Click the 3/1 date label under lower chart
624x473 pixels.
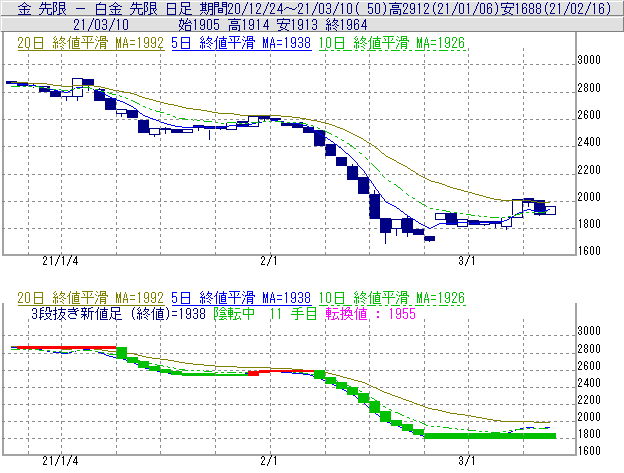point(467,461)
